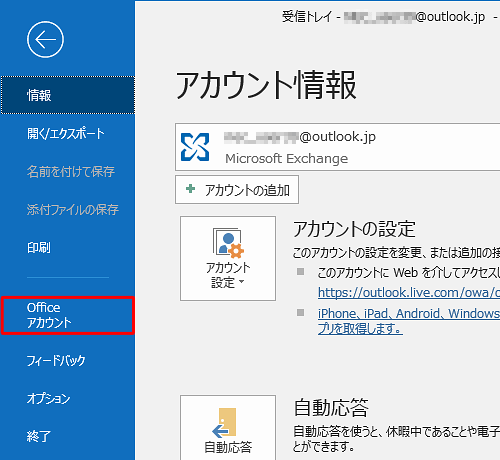Click the アカウントの追加 button
The width and height of the screenshot is (500, 460).
tap(237, 190)
